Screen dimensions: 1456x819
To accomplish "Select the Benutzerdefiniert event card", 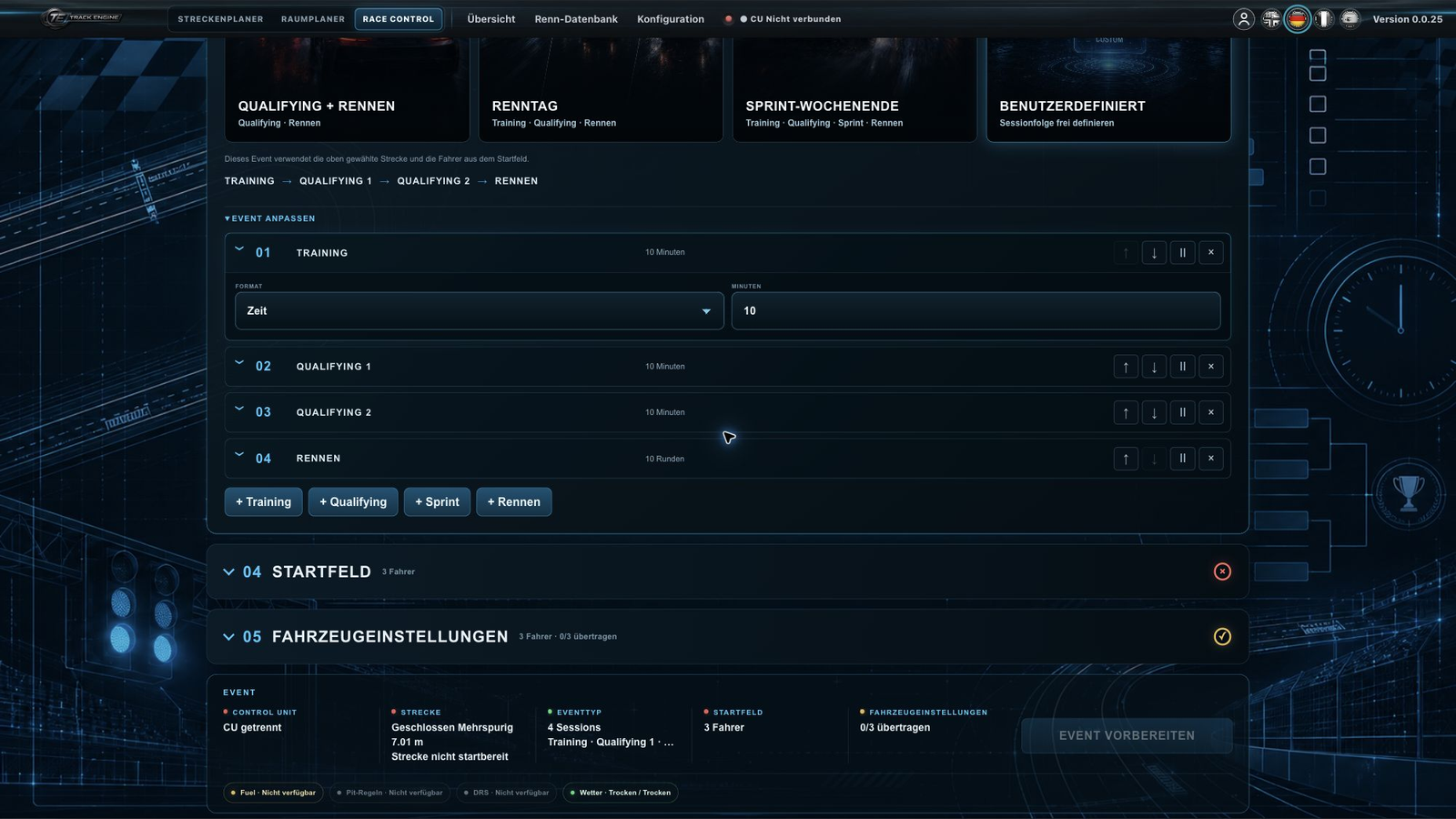I will click(1109, 89).
